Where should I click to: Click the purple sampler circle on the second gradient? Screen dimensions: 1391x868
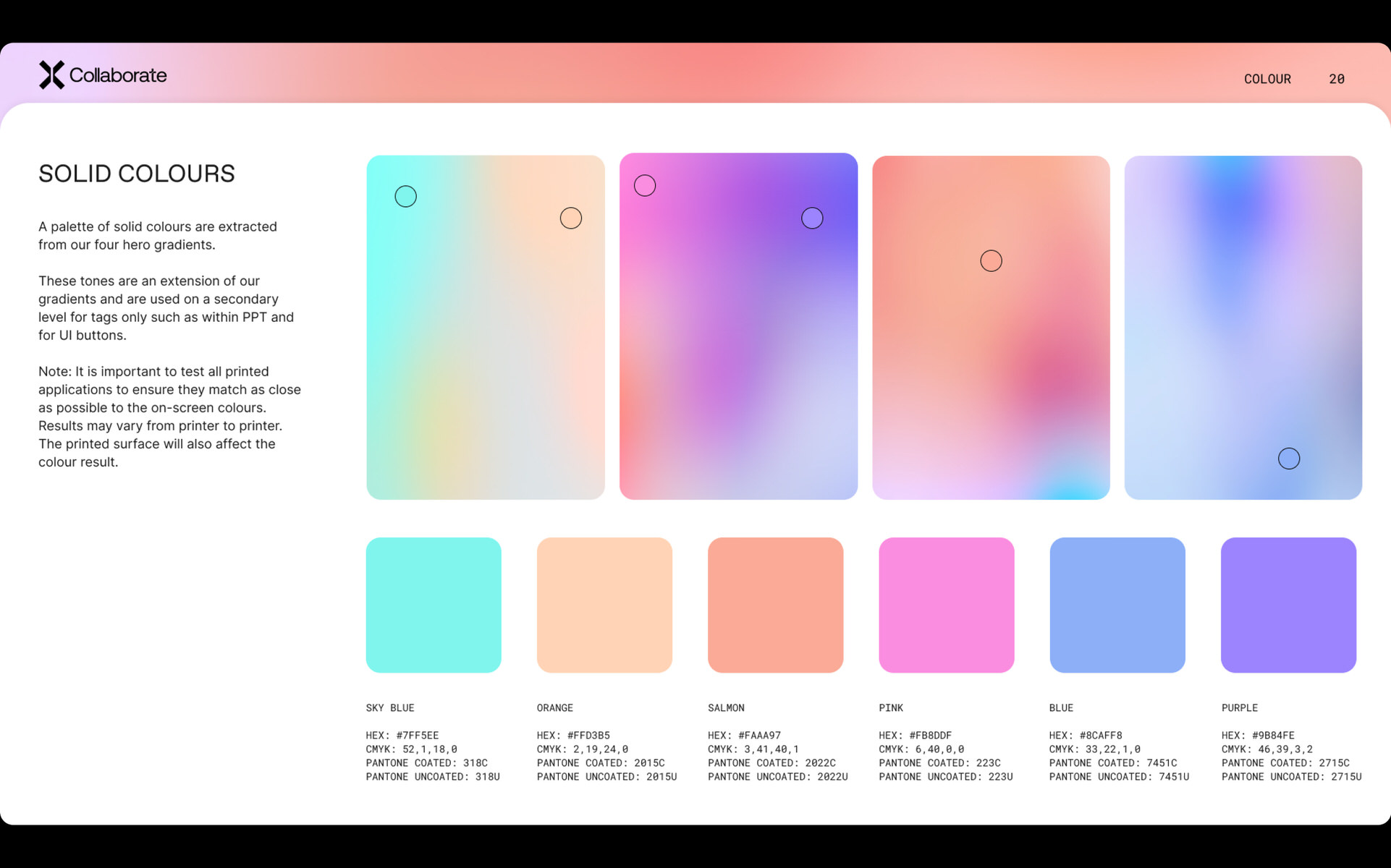[812, 218]
